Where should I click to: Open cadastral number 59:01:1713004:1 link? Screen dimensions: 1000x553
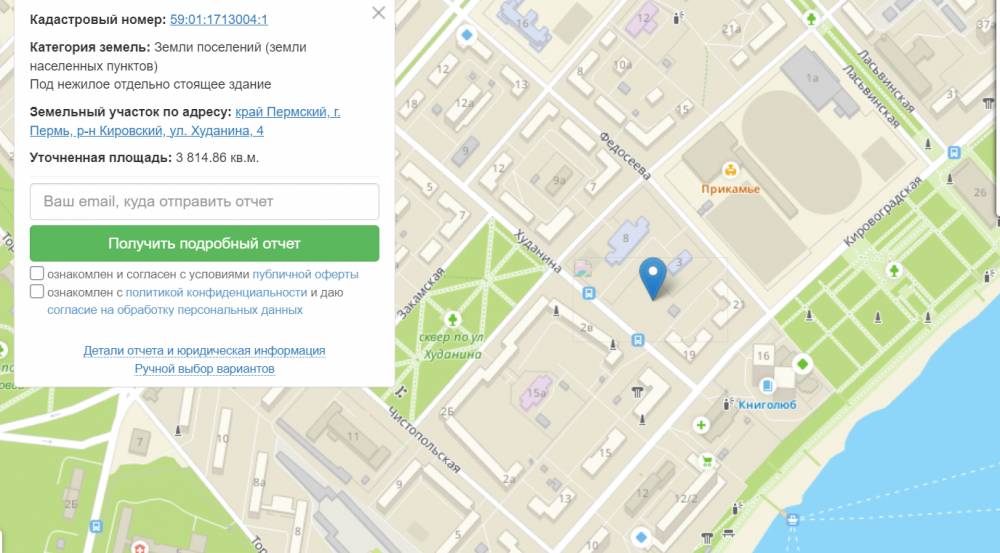[218, 19]
